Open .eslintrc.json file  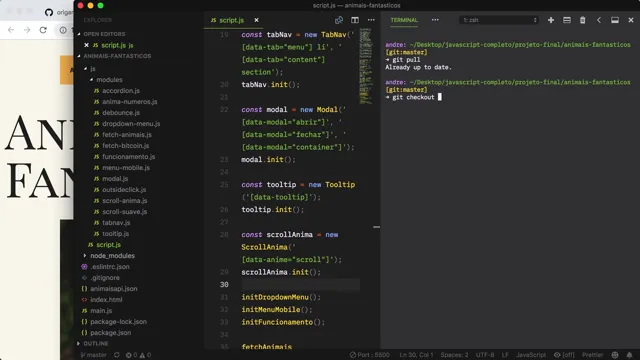(x=109, y=267)
